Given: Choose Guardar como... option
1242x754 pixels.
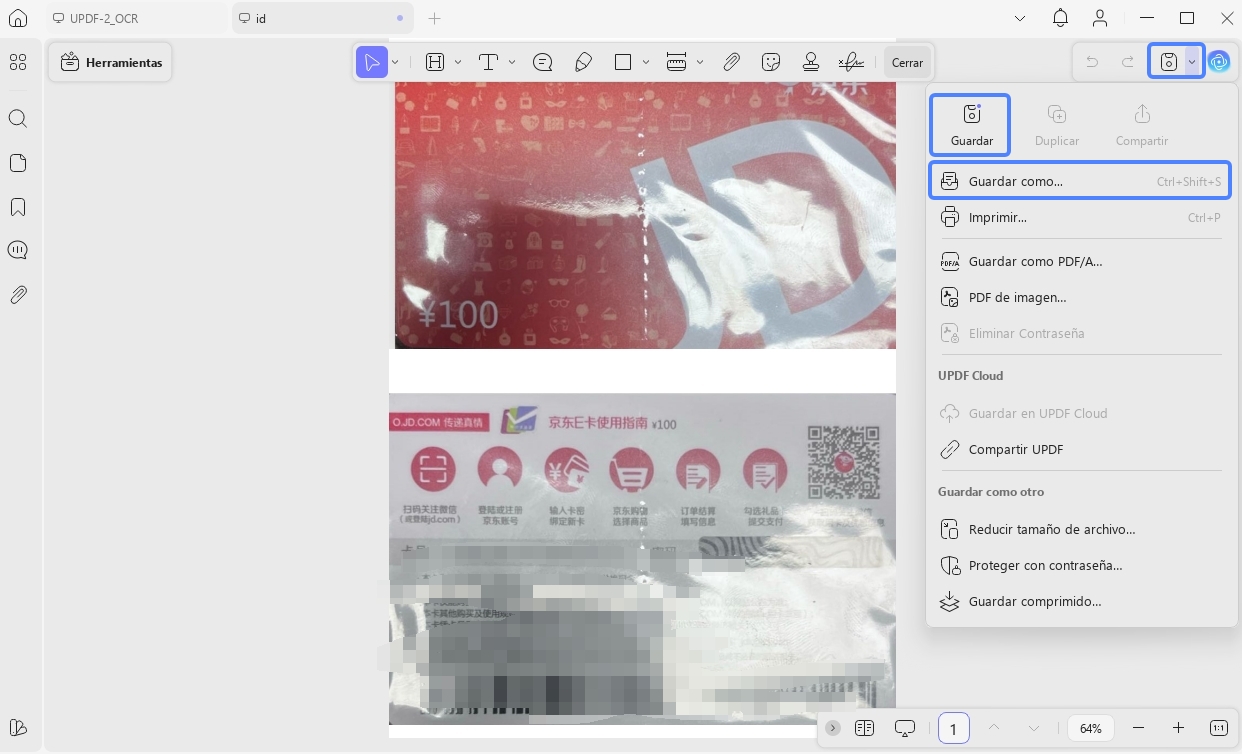Looking at the screenshot, I should click(x=1080, y=181).
